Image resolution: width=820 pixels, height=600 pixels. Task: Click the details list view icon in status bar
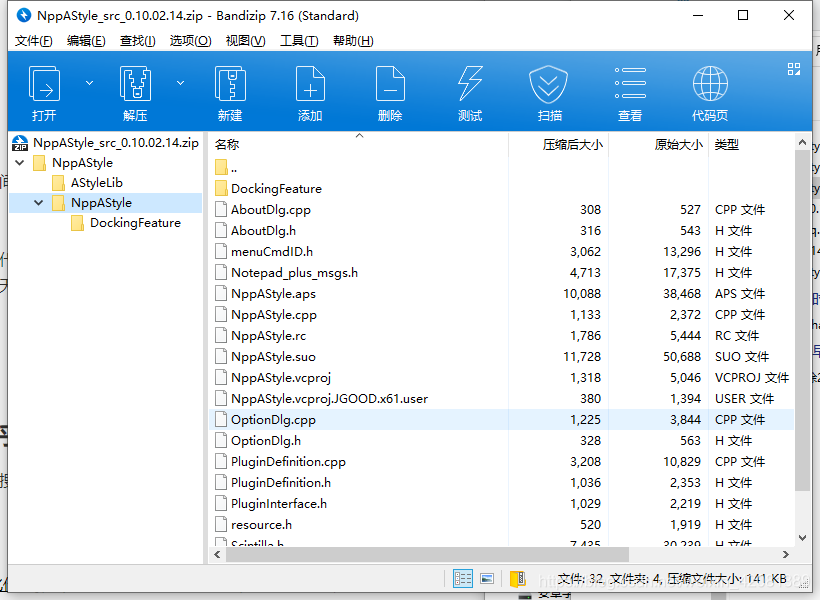(463, 578)
